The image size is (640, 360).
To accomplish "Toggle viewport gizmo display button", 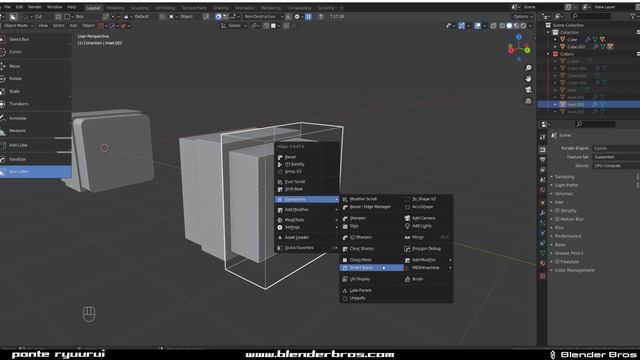I will click(x=462, y=25).
